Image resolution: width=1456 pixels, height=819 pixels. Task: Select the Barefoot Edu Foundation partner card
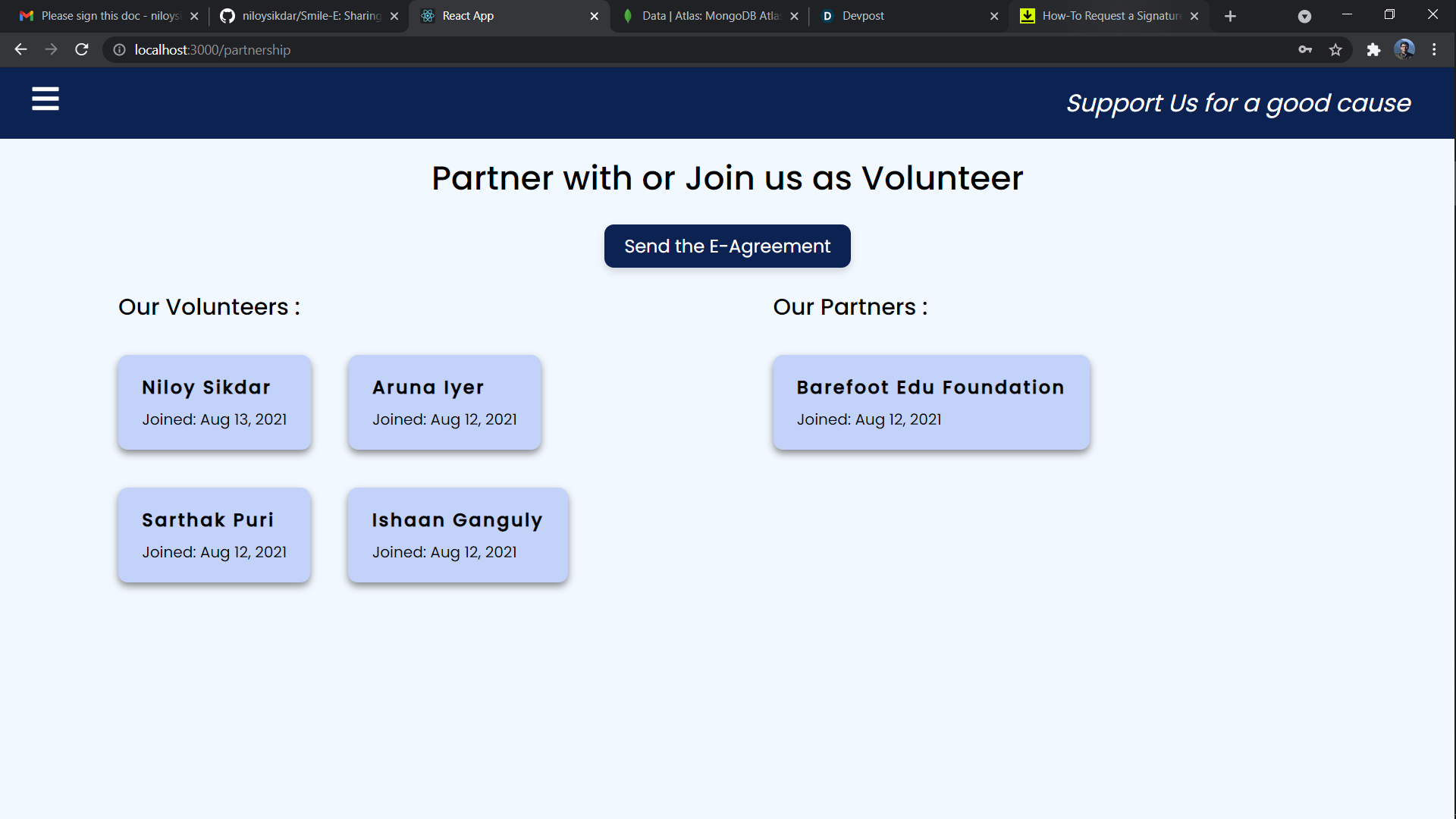pos(930,402)
